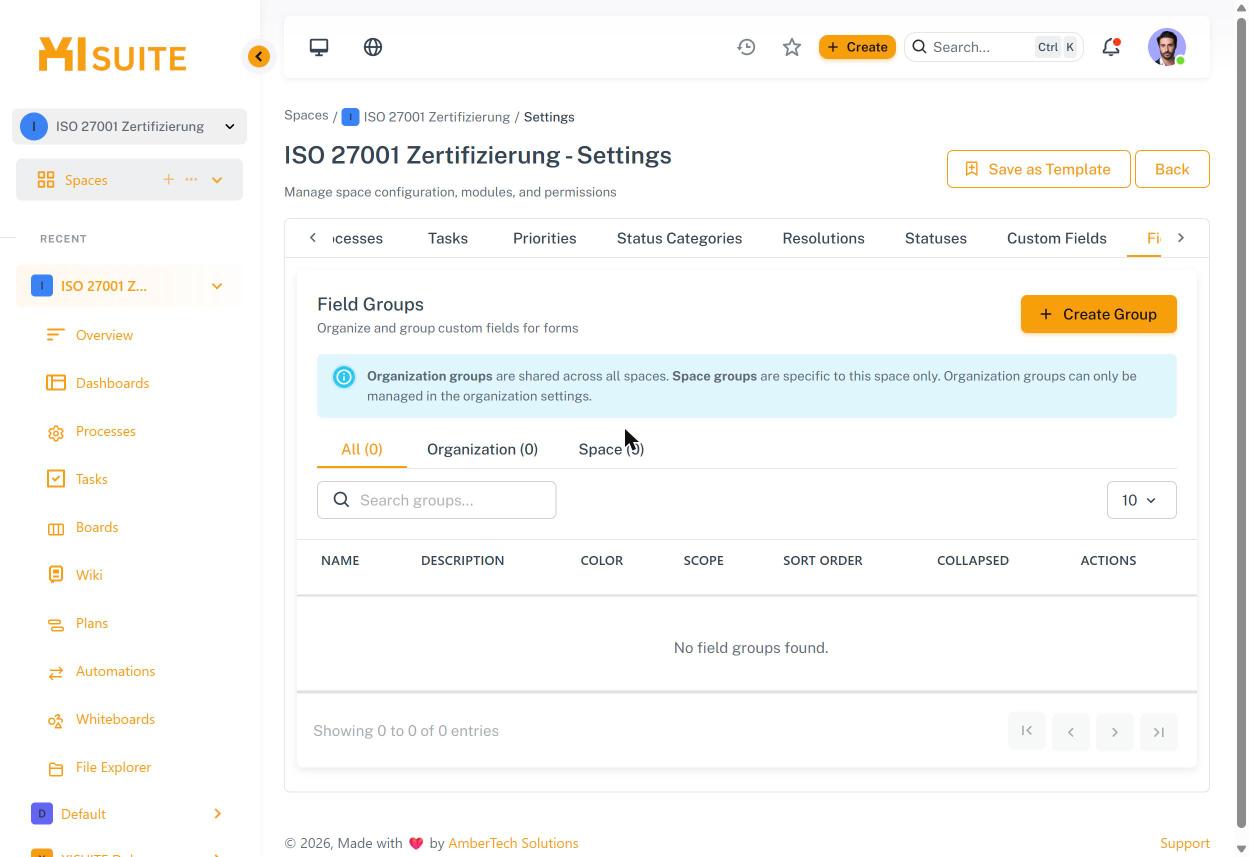1249x857 pixels.
Task: Open Whiteboards in the sidebar
Action: tap(115, 719)
